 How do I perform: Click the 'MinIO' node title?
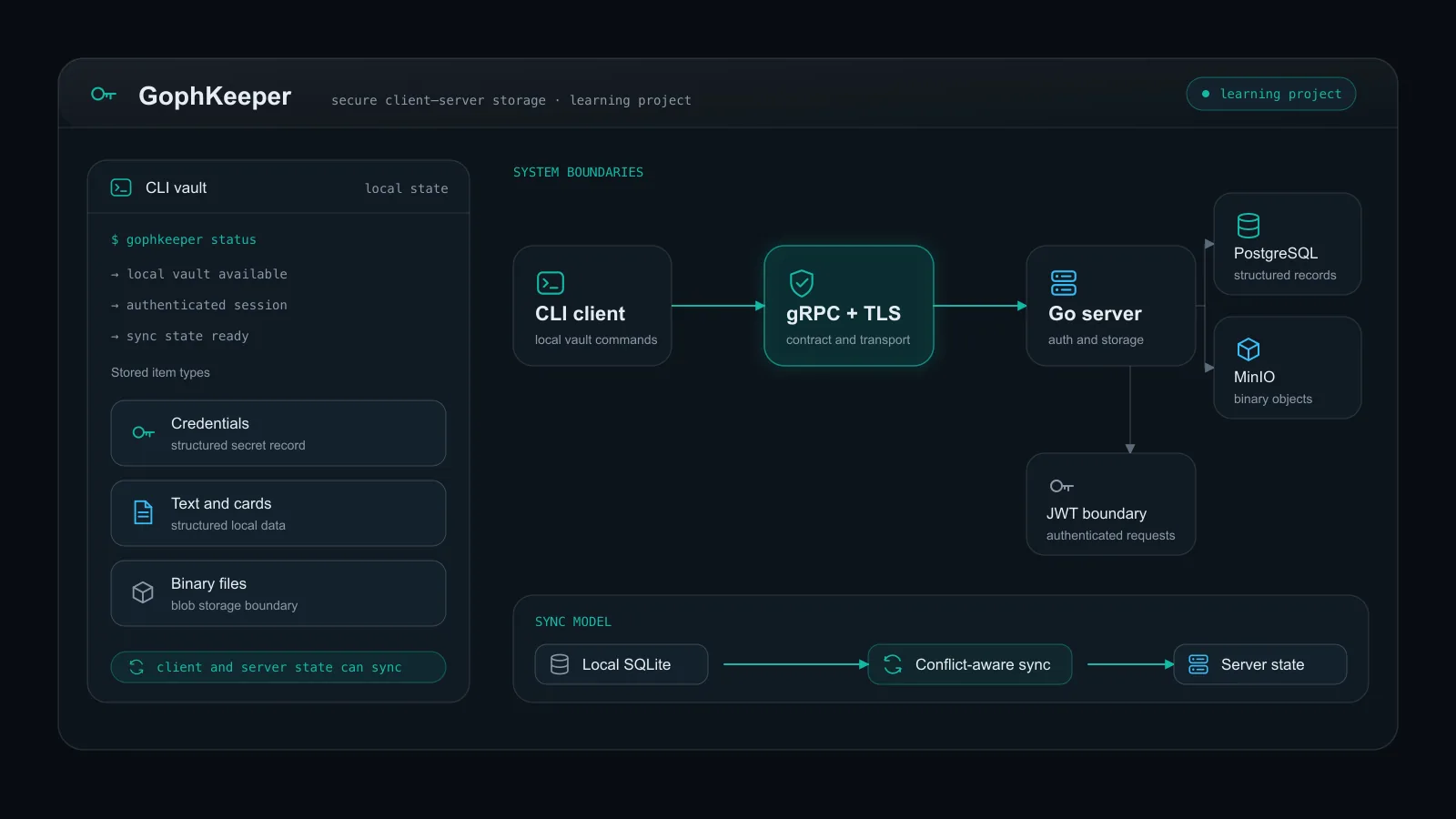tap(1254, 377)
